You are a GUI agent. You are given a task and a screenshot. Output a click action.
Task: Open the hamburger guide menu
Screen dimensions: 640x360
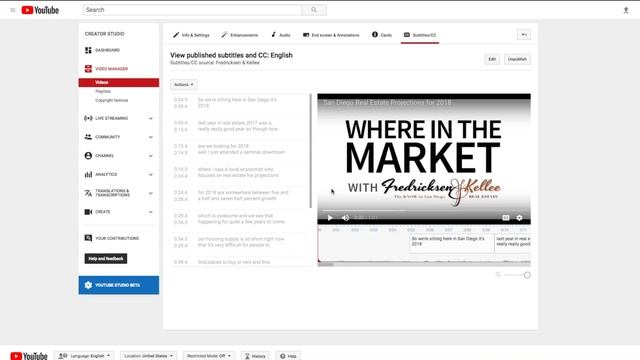13,10
